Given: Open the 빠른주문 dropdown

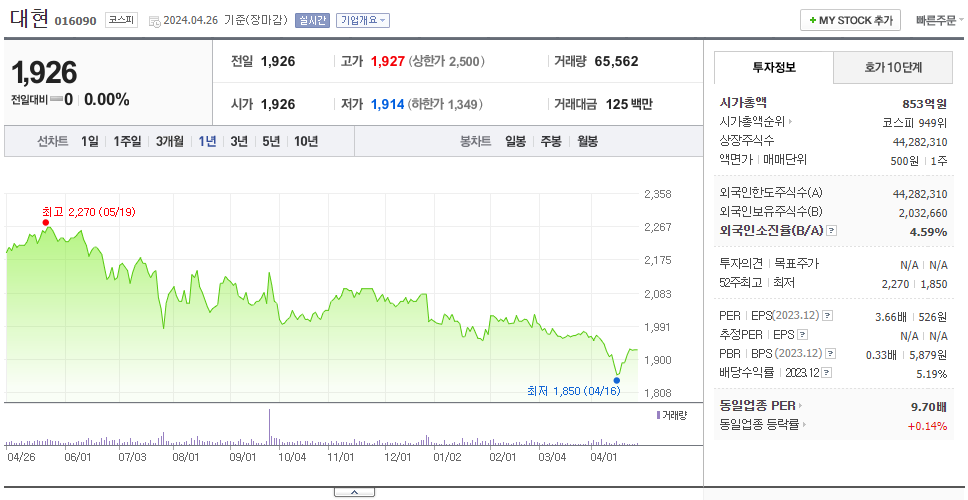Looking at the screenshot, I should 940,20.
